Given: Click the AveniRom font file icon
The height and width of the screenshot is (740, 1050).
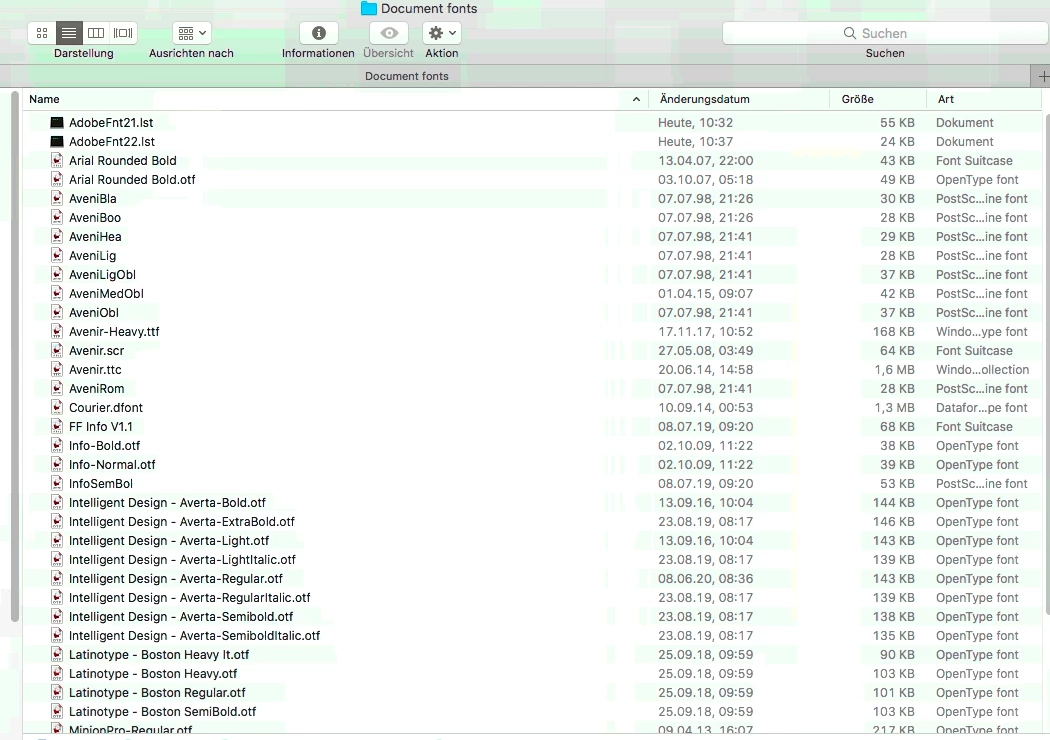Looking at the screenshot, I should pyautogui.click(x=57, y=388).
